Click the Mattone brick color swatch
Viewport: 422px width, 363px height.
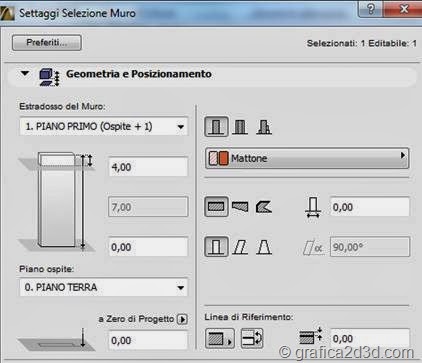coord(219,158)
